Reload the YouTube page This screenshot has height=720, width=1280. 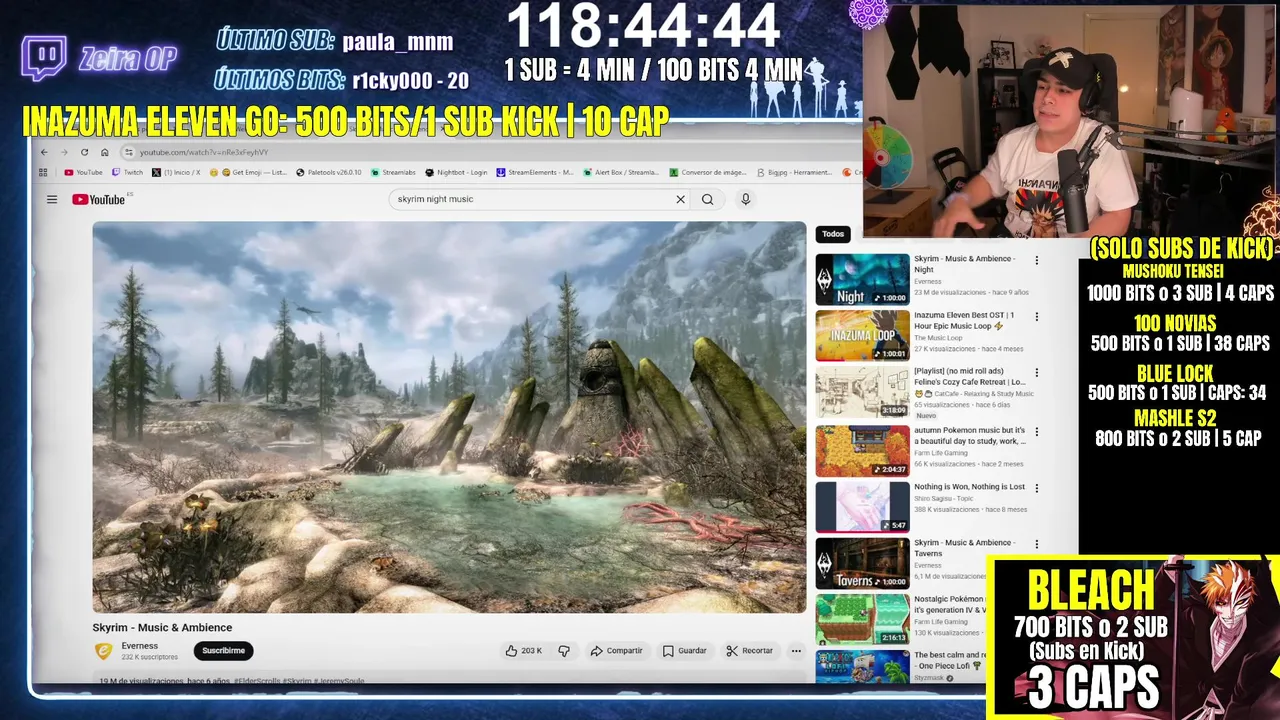pos(84,152)
